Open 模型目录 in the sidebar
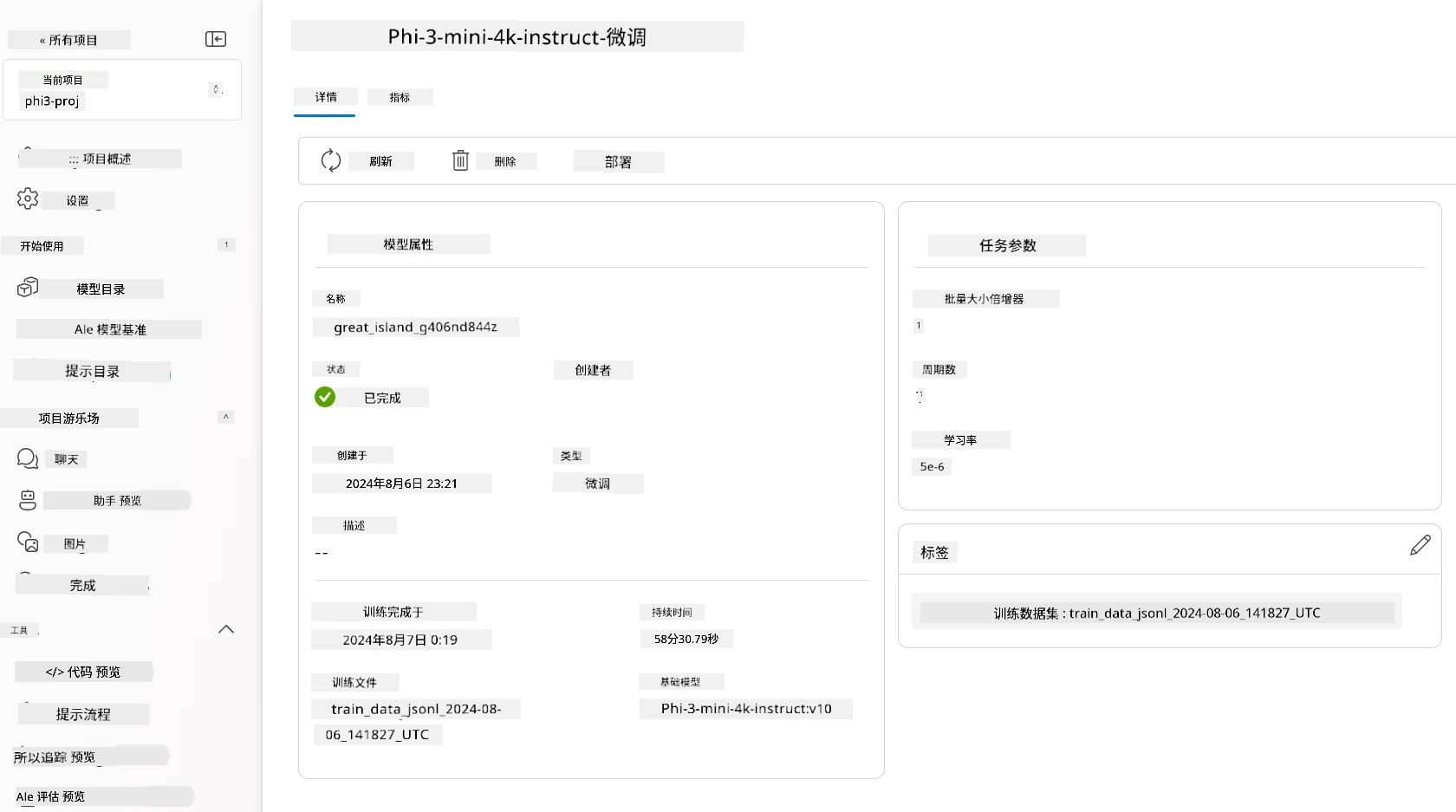 pyautogui.click(x=101, y=289)
